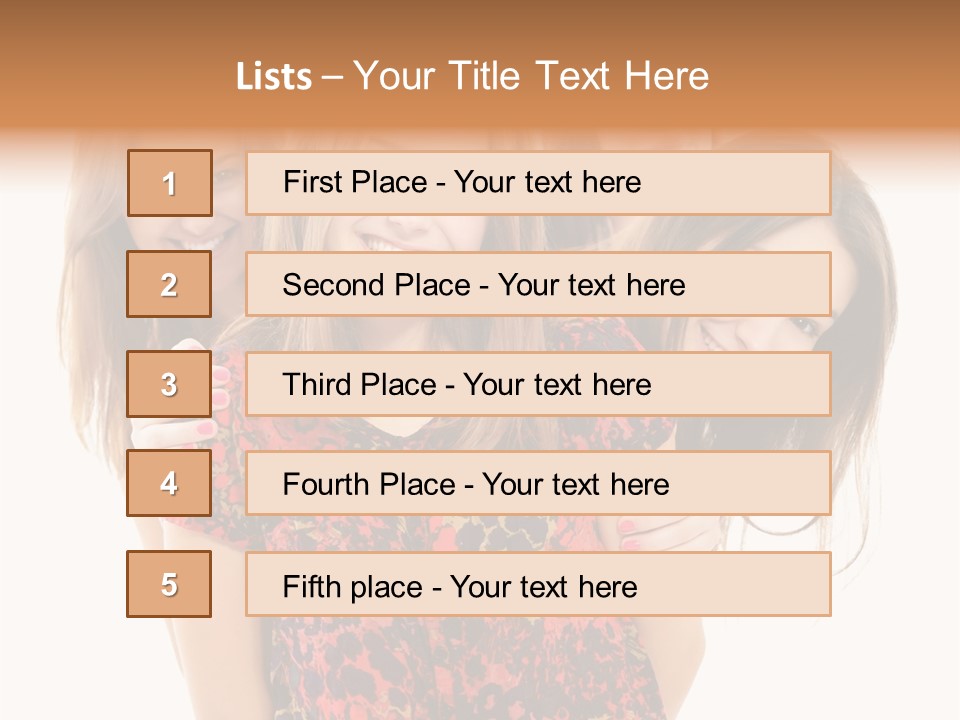Click the number 3 box

169,384
